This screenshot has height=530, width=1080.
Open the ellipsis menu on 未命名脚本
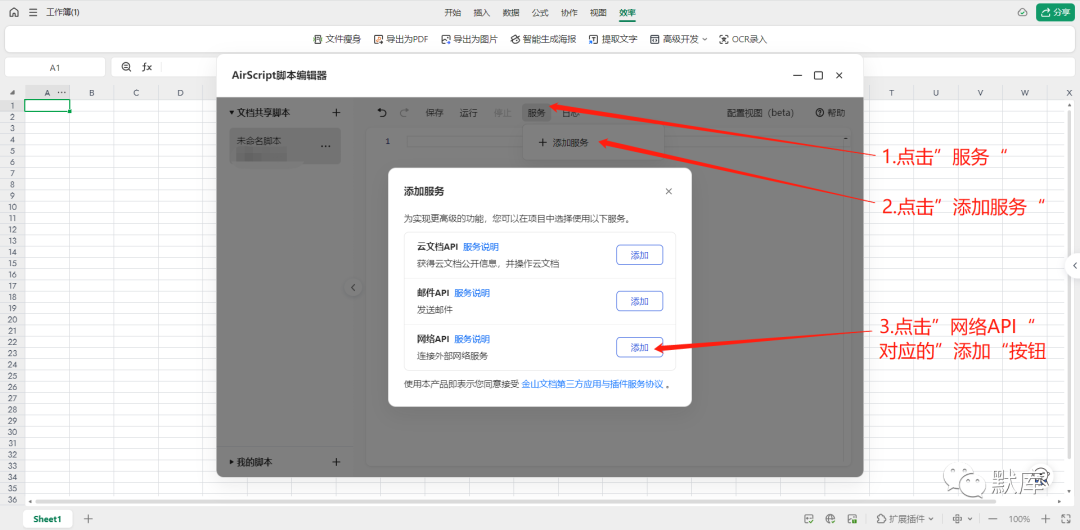click(x=326, y=146)
